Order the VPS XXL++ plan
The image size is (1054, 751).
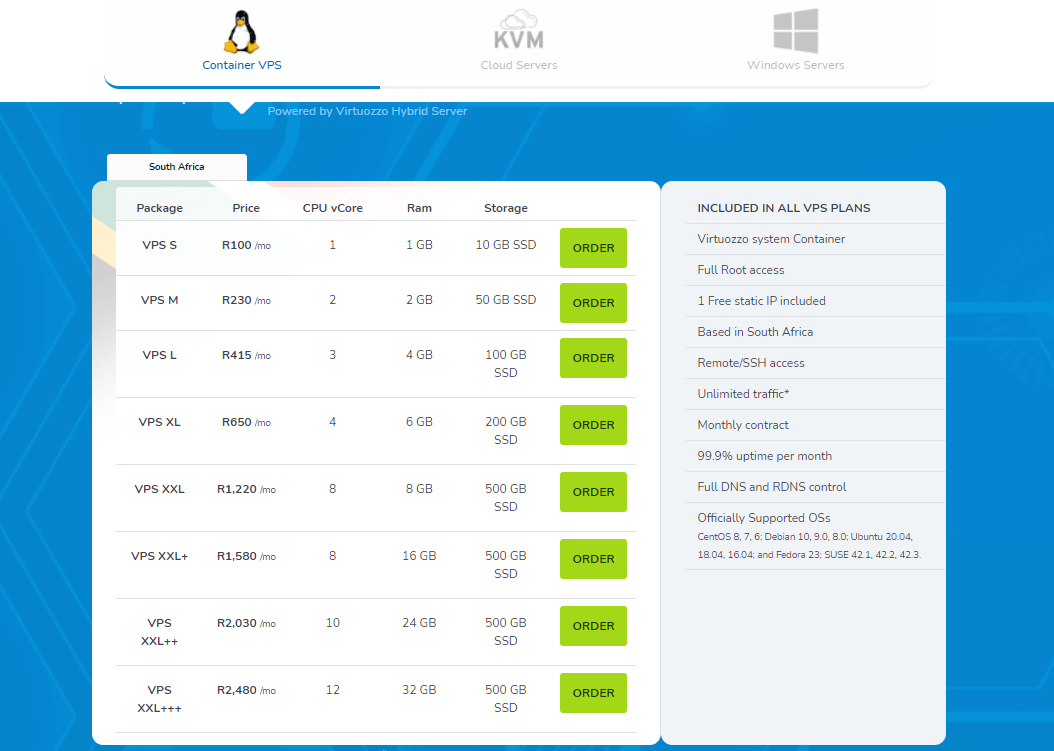coord(593,626)
